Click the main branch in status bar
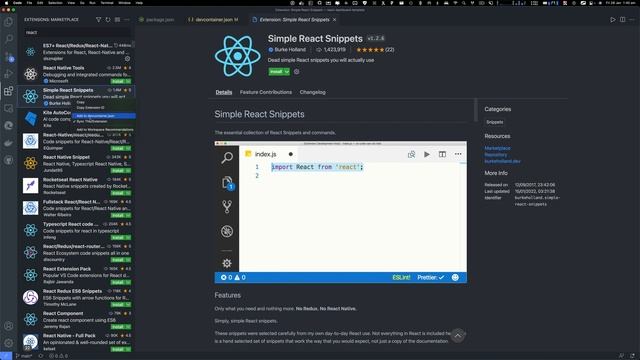640x360 pixels. pos(24,356)
